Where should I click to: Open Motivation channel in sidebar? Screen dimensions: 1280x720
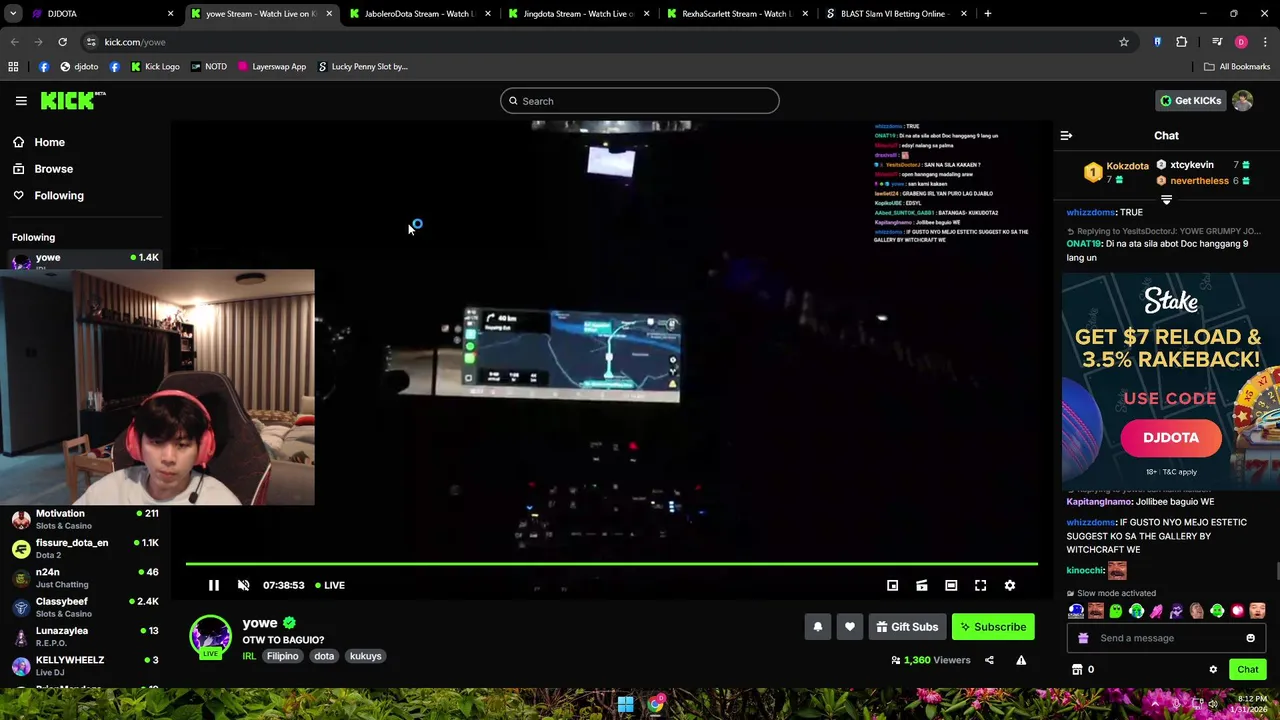[x=85, y=519]
